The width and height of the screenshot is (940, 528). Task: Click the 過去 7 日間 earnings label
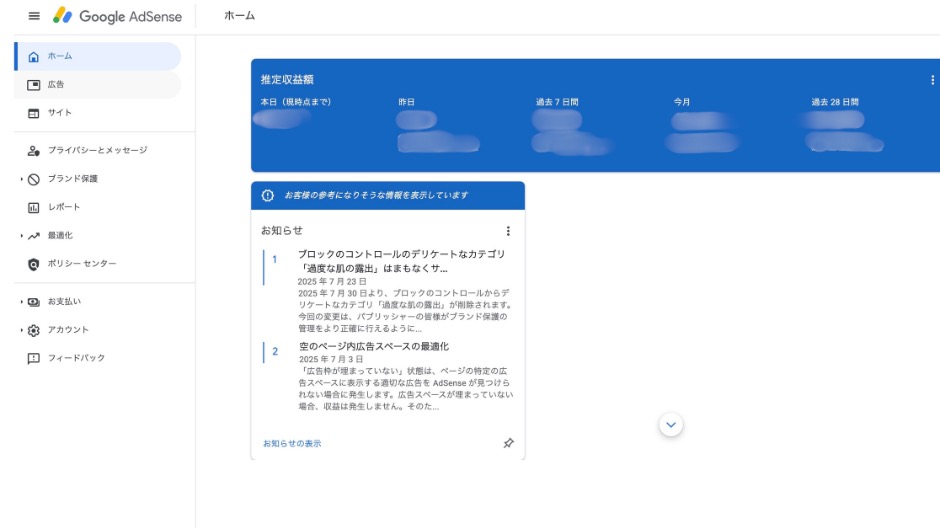[557, 102]
